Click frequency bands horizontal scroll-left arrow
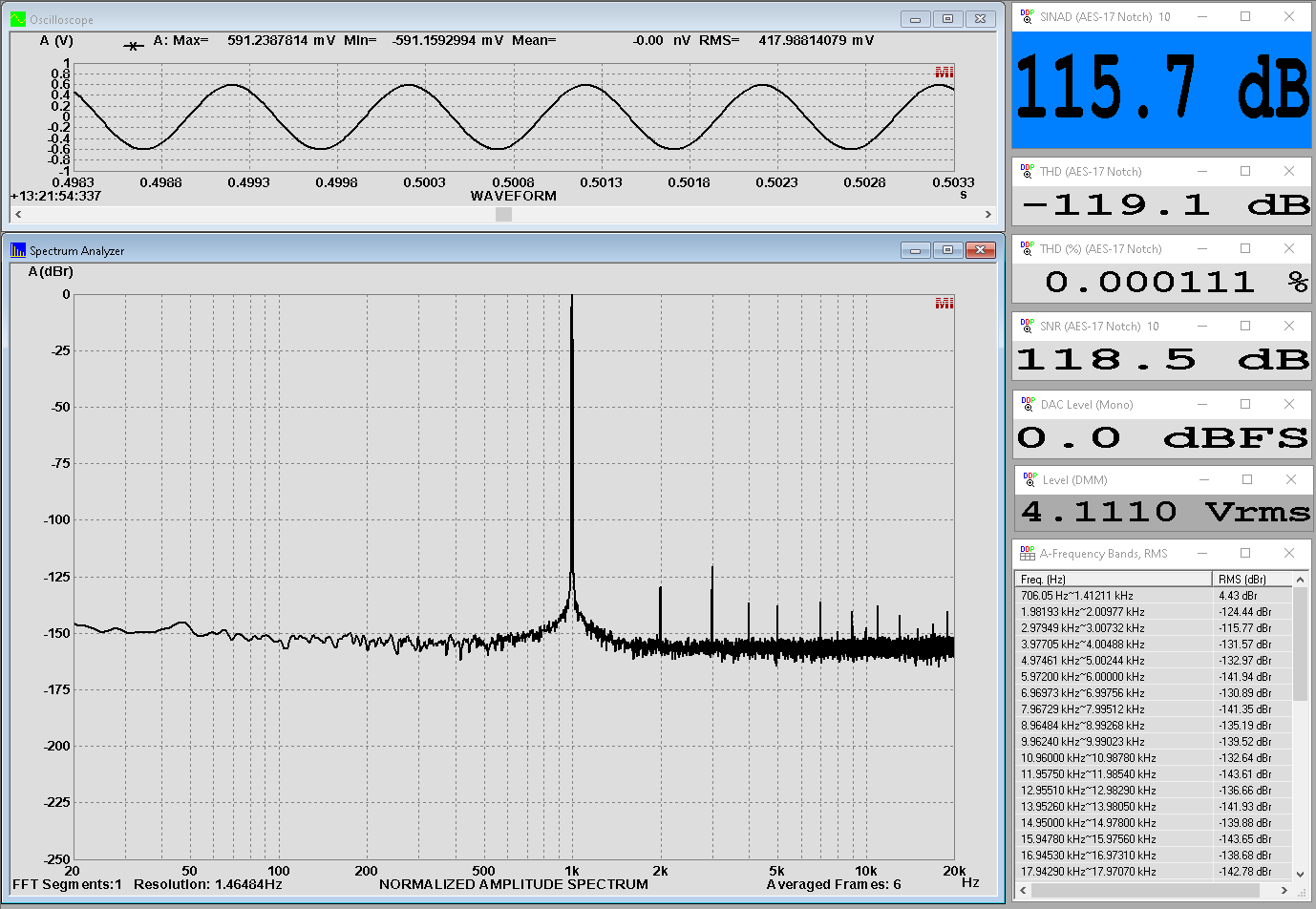The height and width of the screenshot is (909, 1316). (x=1023, y=890)
